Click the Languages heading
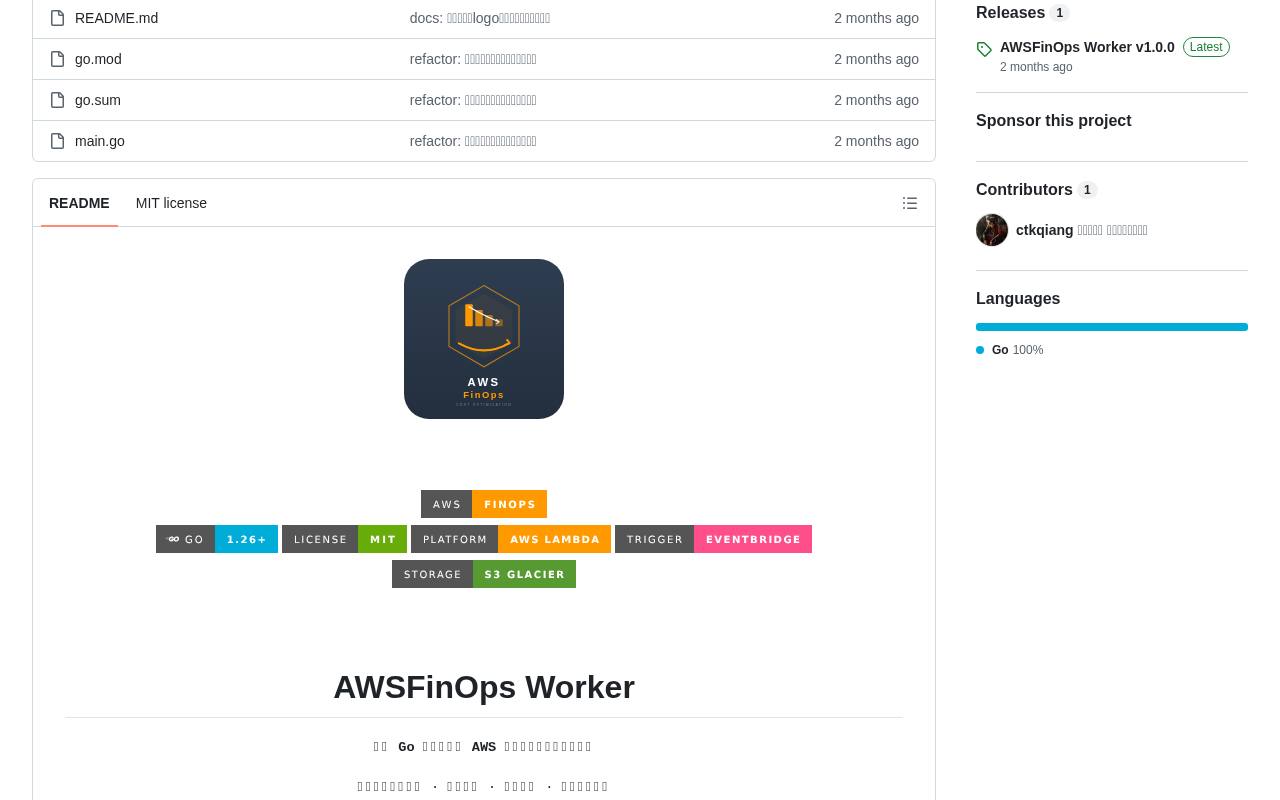The width and height of the screenshot is (1280, 800). [1018, 299]
